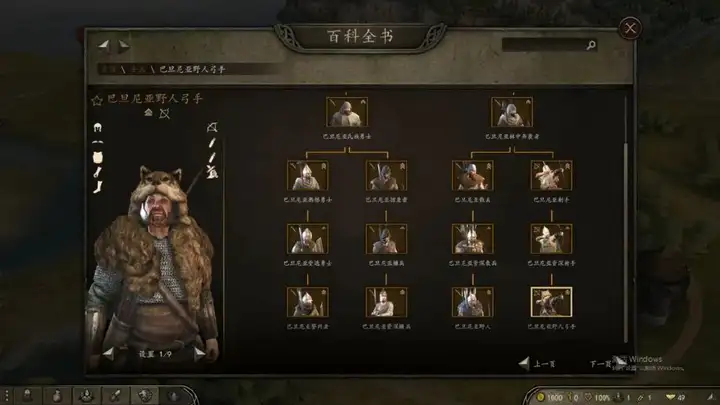Click the bow weapon slot icon
720x405 pixels.
tap(212, 127)
